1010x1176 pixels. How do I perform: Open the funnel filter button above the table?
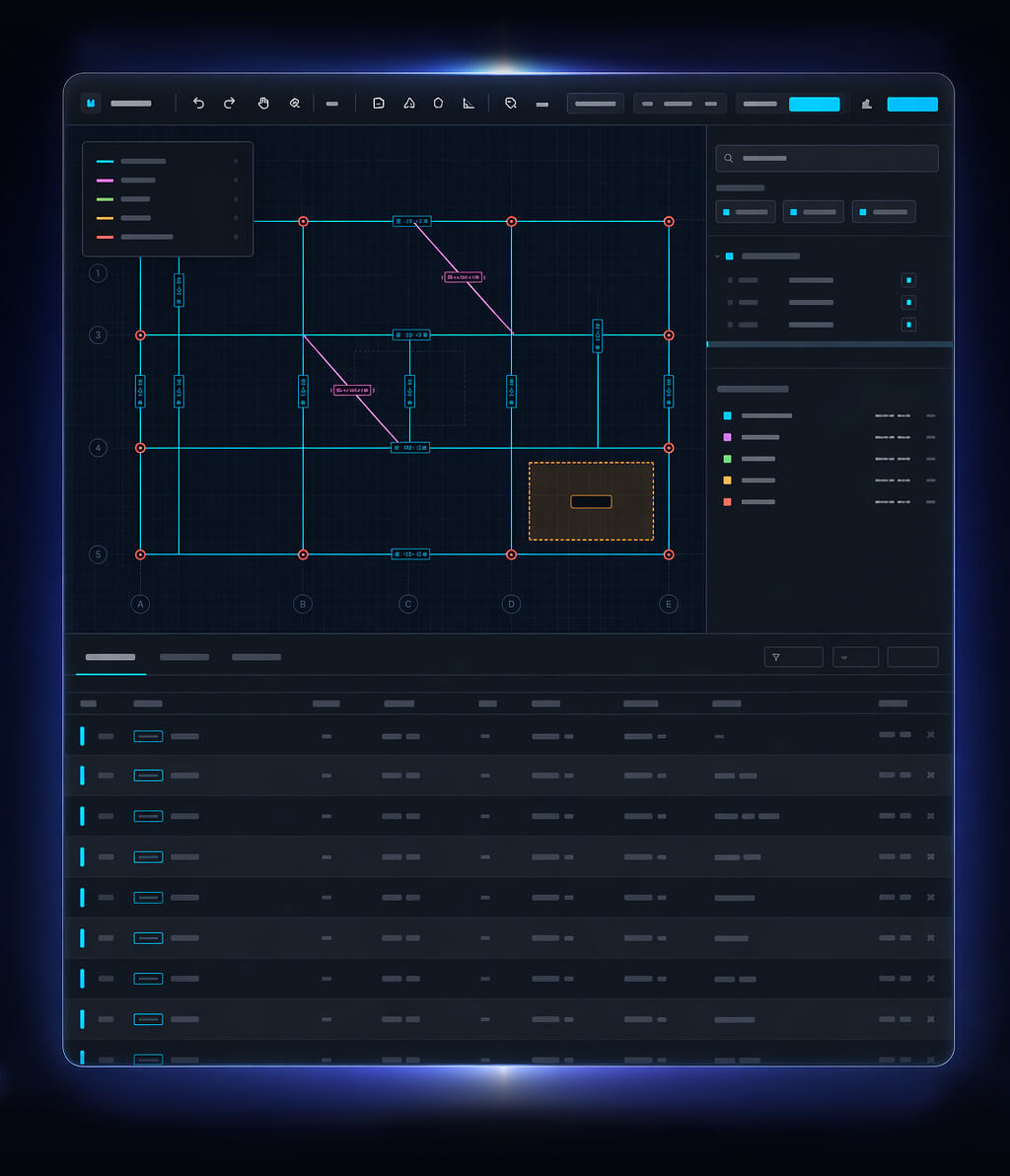click(x=793, y=657)
